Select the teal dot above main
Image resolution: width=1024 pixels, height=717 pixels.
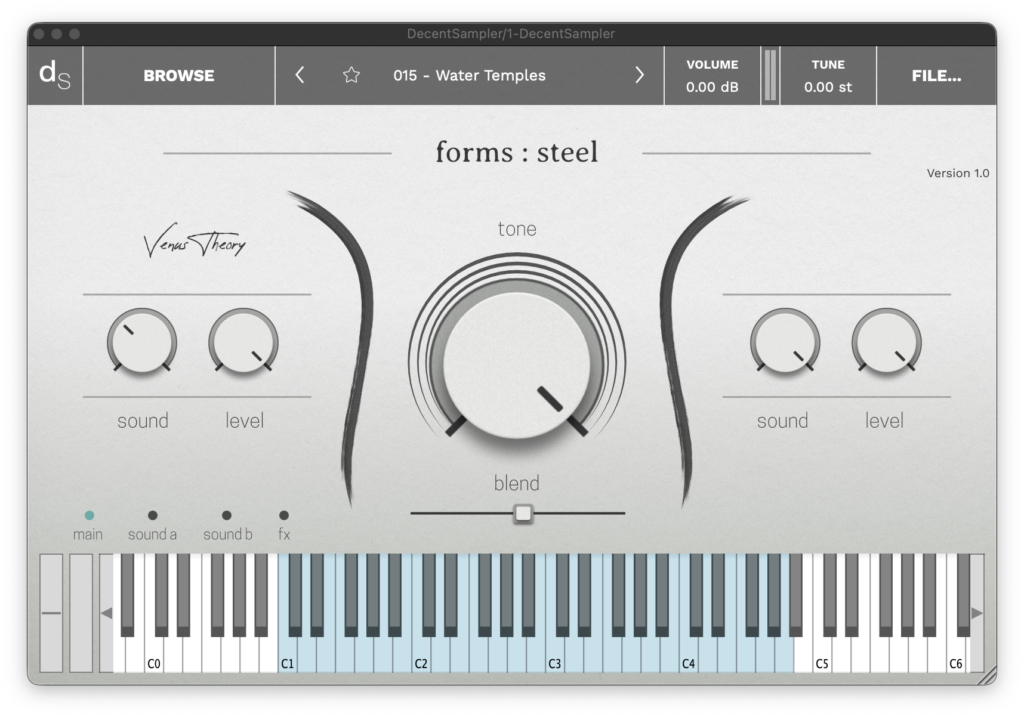[89, 515]
